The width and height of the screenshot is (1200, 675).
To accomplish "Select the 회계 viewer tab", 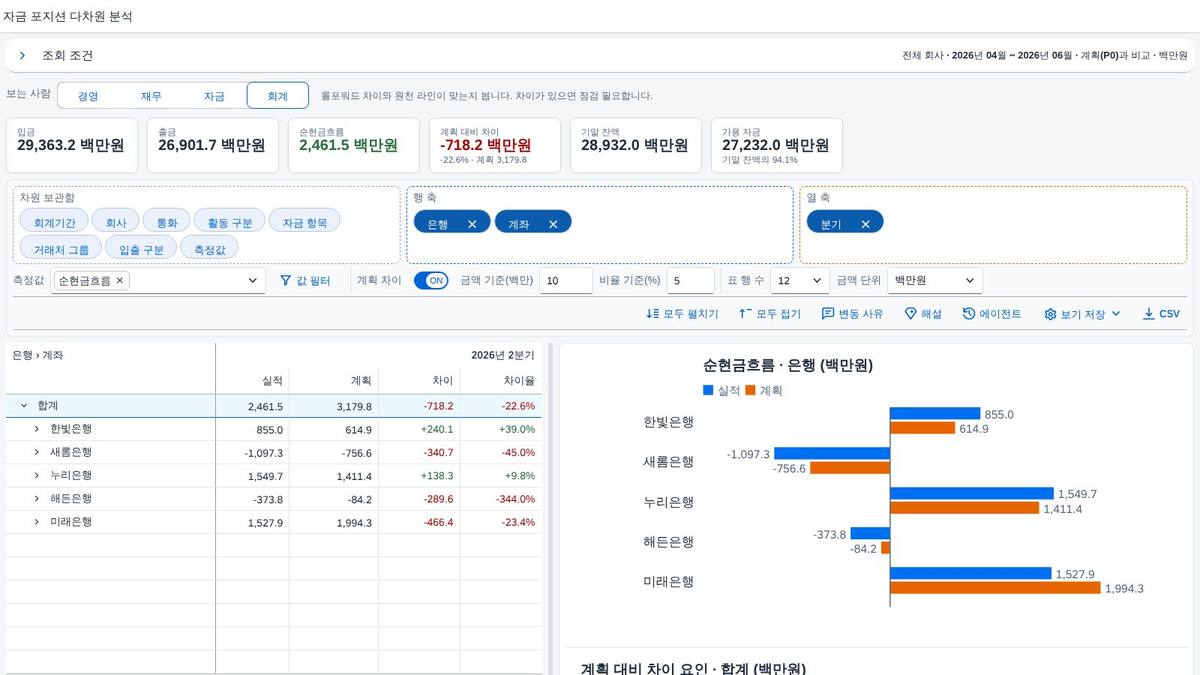I will (277, 96).
